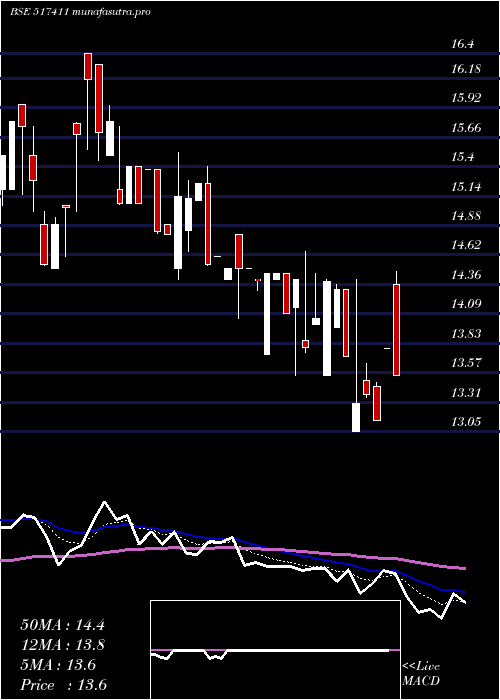Click the '50MA : 14.4' readout

click(62, 625)
